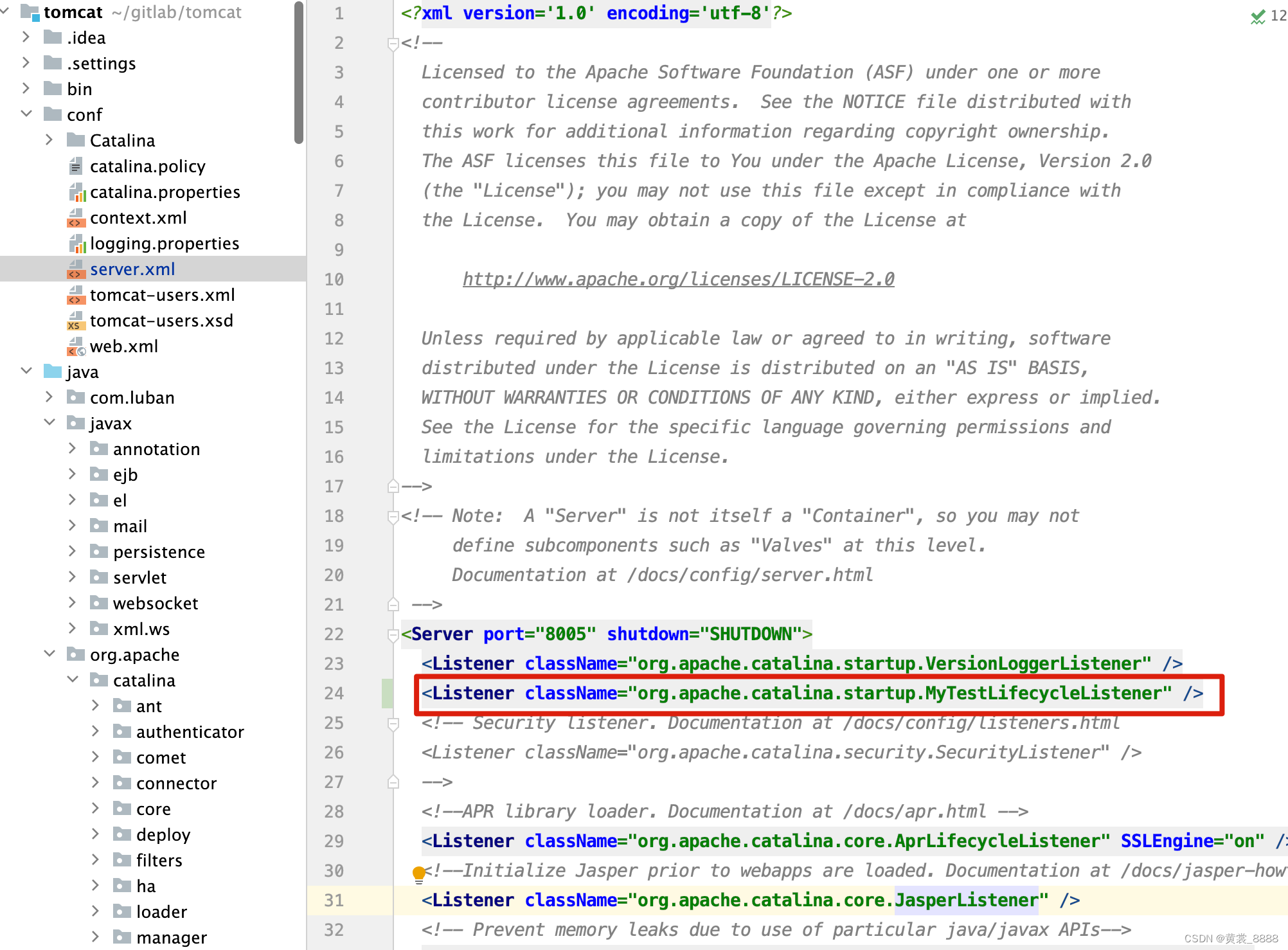
Task: Select server.xml in the project tree
Action: pyautogui.click(x=153, y=269)
